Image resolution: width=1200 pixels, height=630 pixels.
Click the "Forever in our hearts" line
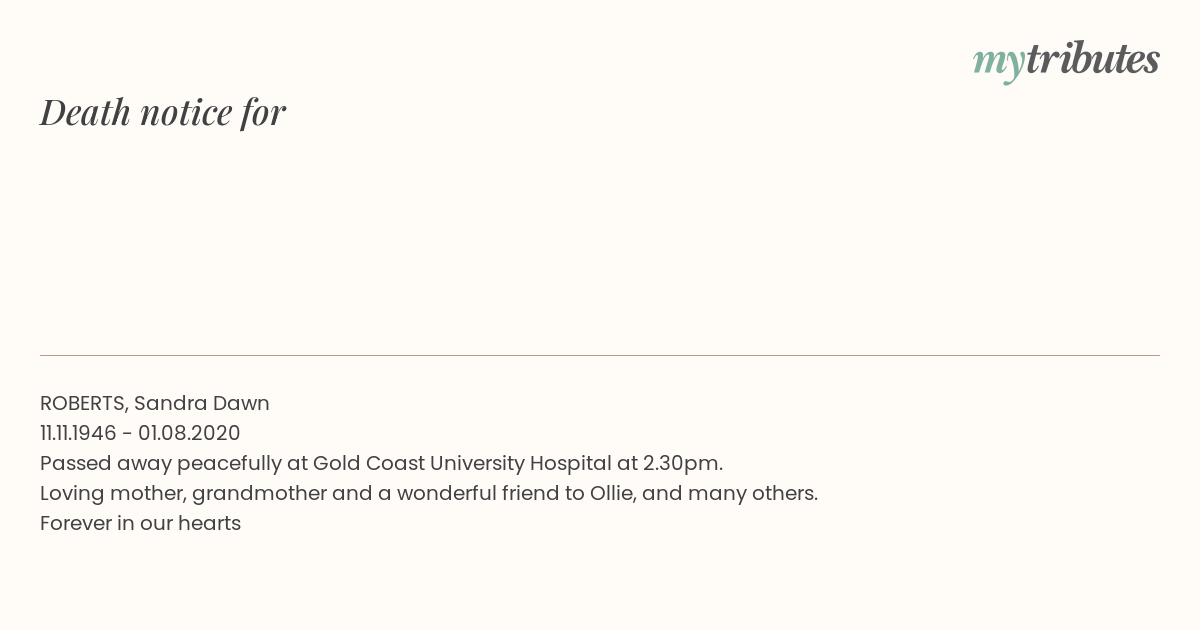pos(140,523)
